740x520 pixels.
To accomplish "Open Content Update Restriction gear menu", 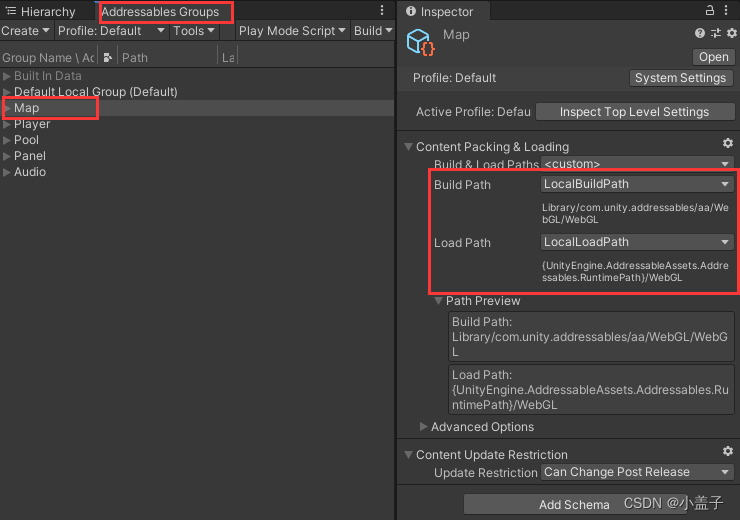I will coord(728,451).
